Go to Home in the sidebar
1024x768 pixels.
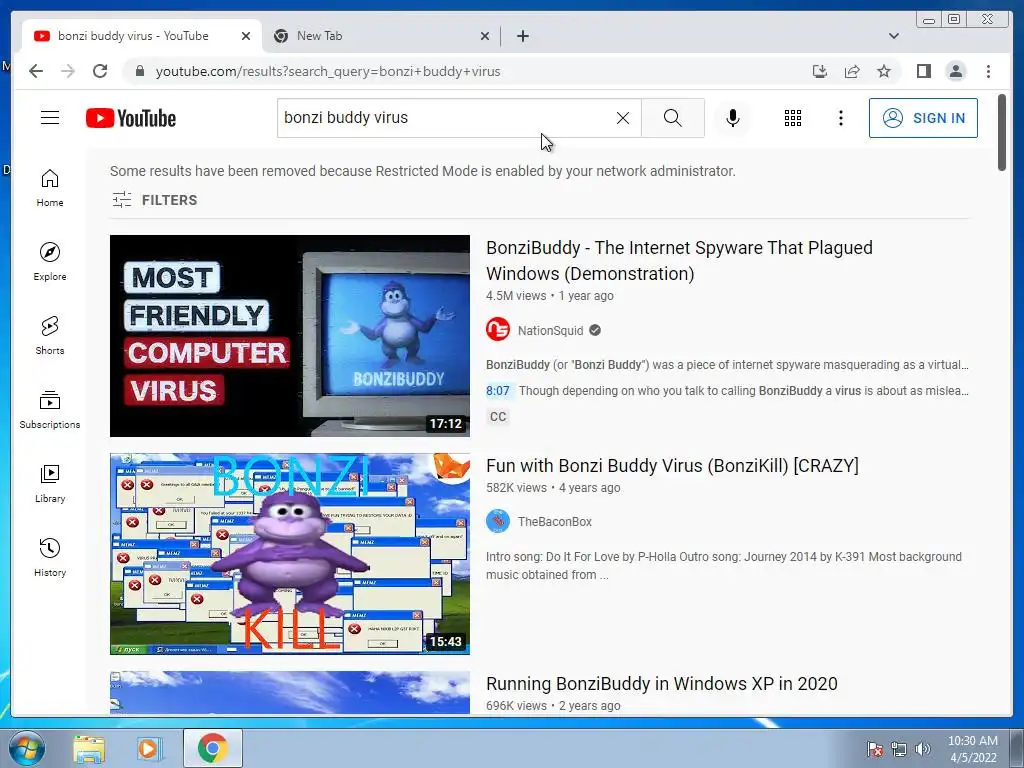click(50, 188)
